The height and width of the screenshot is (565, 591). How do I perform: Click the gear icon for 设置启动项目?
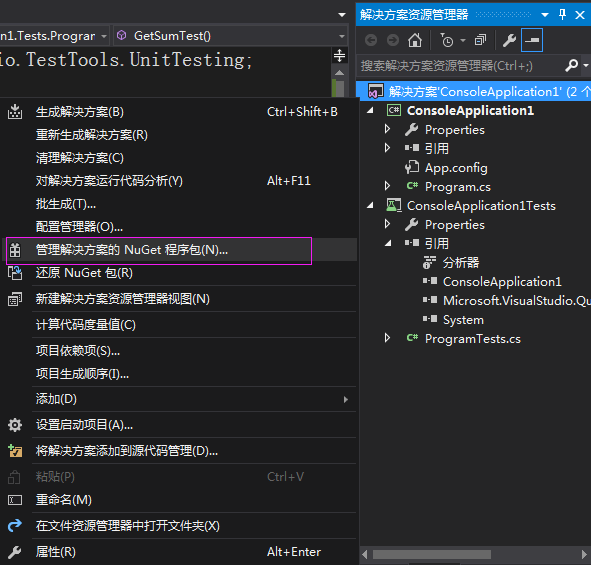[15, 425]
